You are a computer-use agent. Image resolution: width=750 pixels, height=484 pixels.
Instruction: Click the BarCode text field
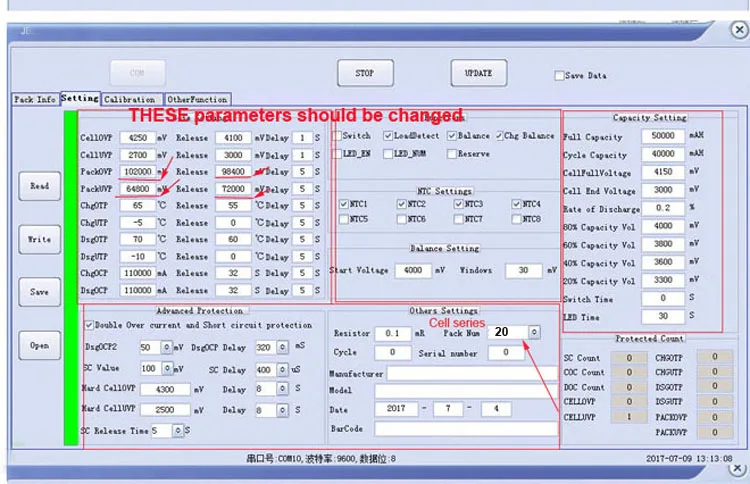pos(466,429)
